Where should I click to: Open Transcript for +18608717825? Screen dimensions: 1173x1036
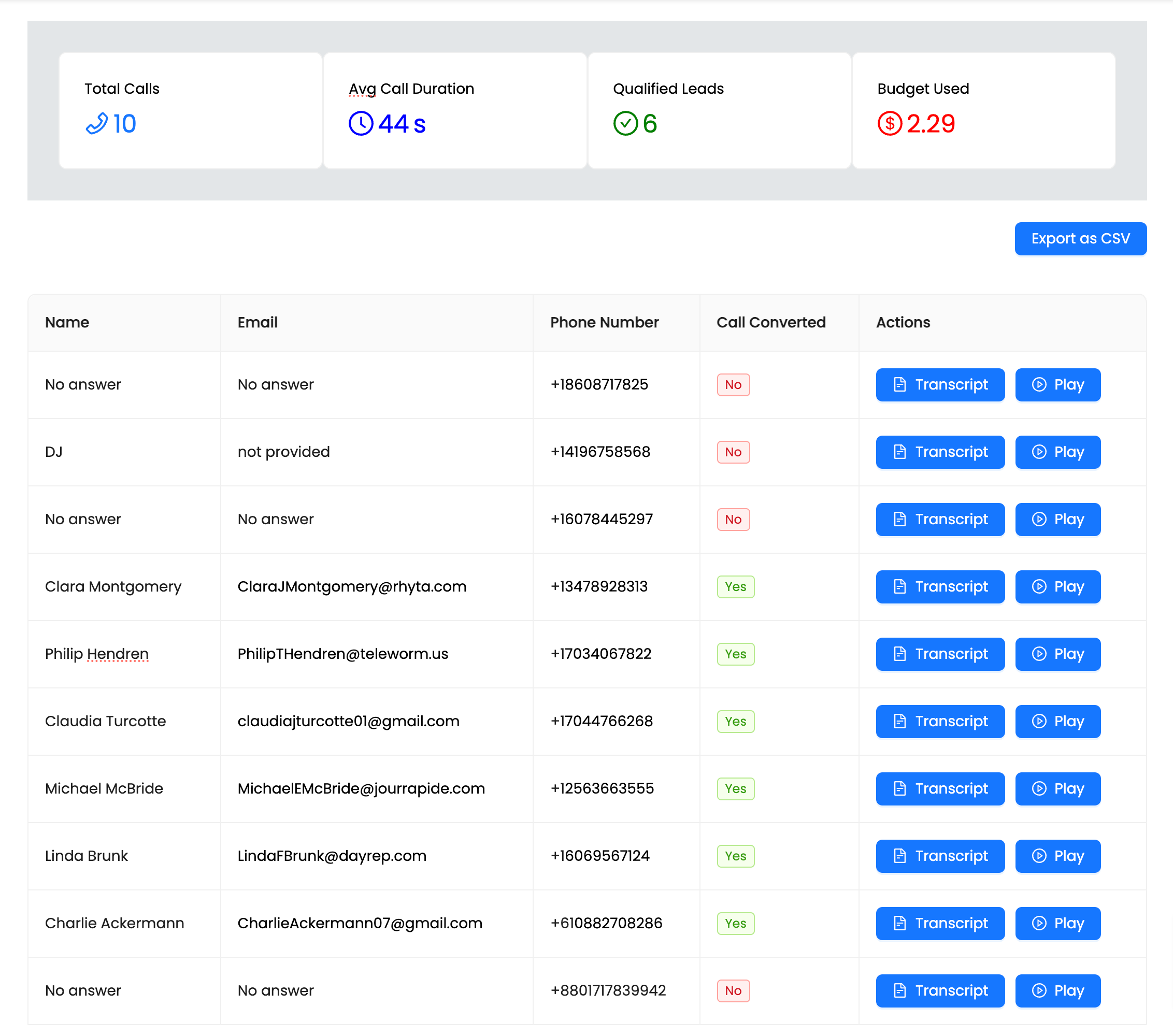pyautogui.click(x=940, y=385)
